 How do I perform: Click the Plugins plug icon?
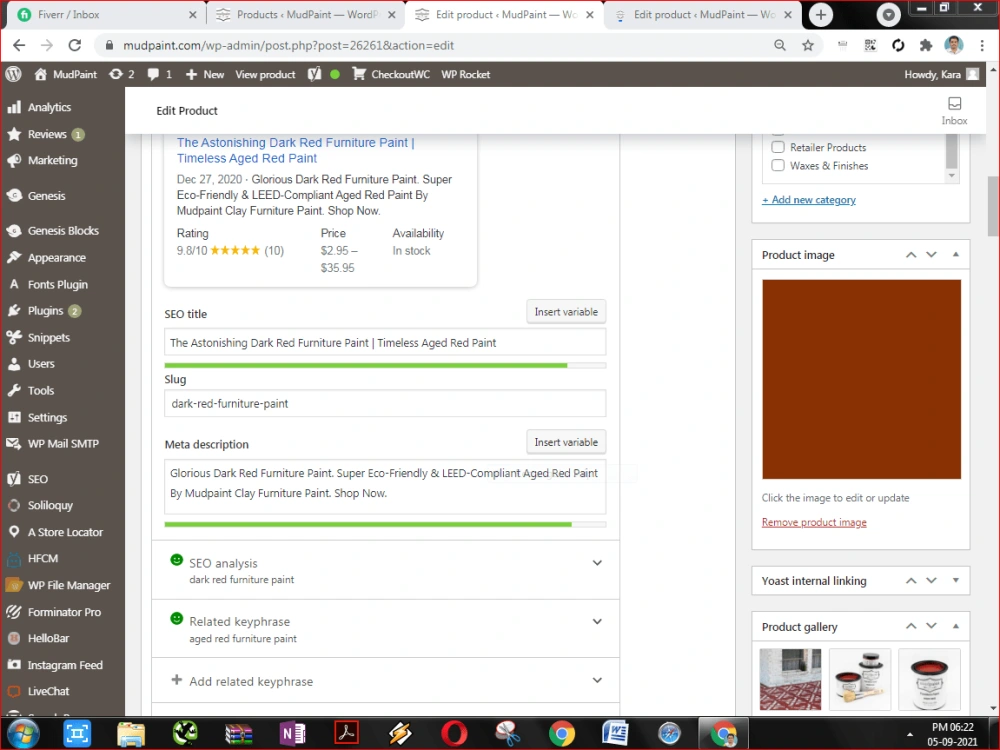tap(13, 311)
